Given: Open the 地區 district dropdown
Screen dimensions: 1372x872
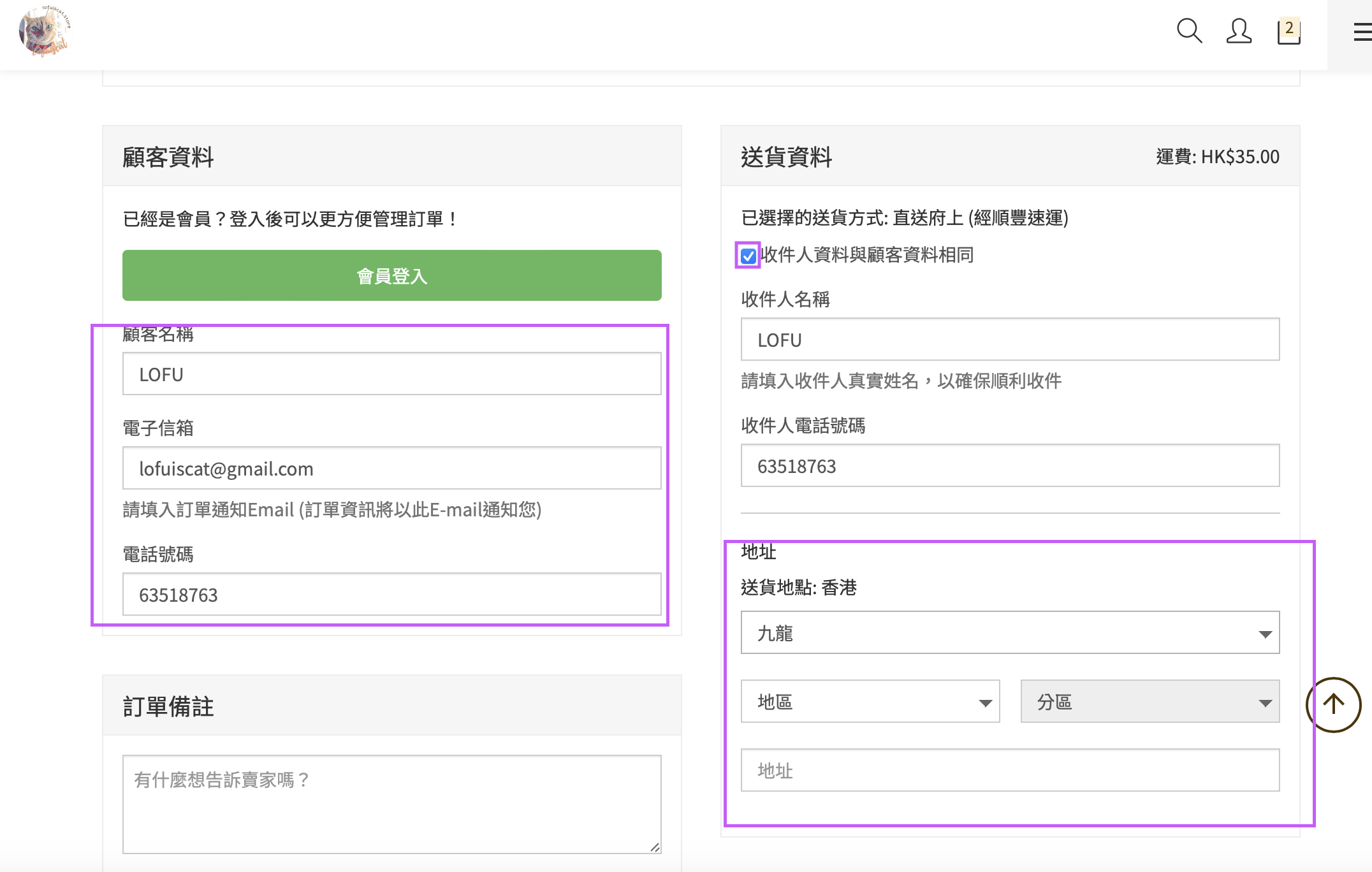Looking at the screenshot, I should click(x=870, y=701).
